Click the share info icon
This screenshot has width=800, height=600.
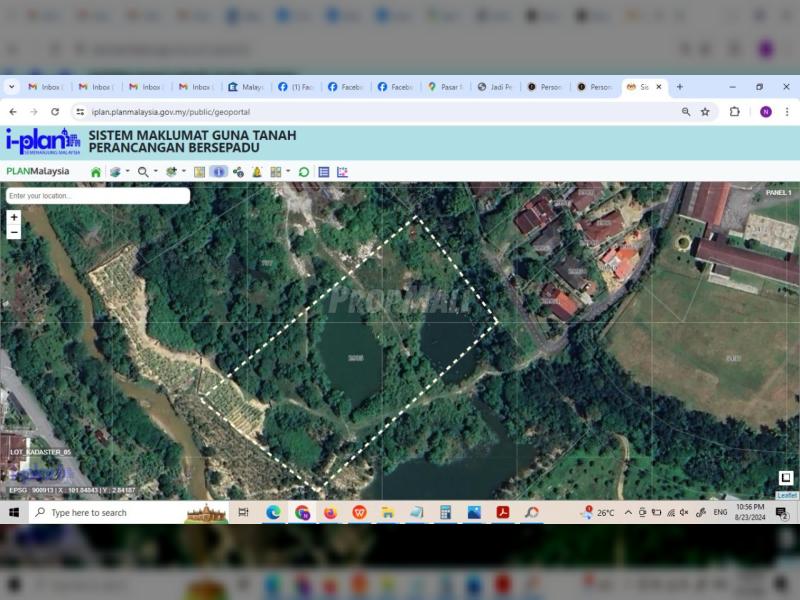[238, 172]
